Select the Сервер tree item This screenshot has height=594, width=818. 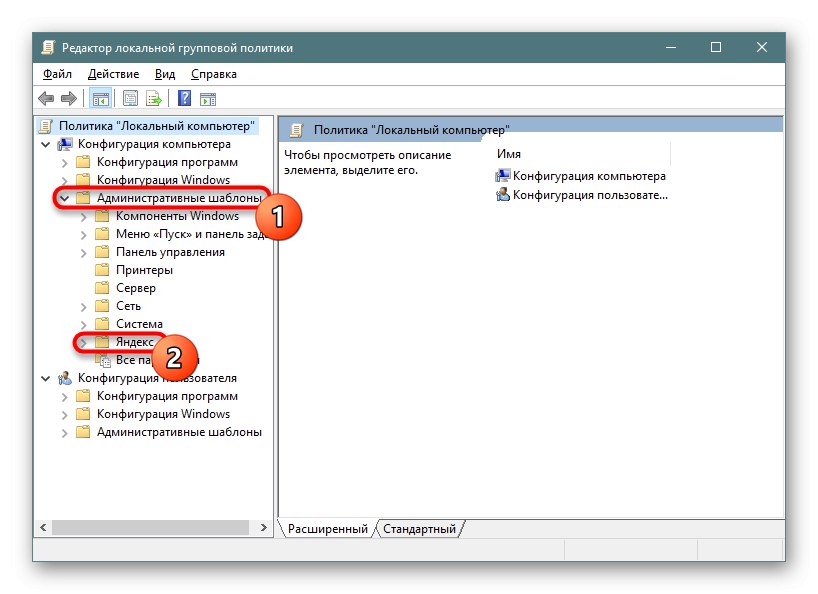(x=136, y=287)
